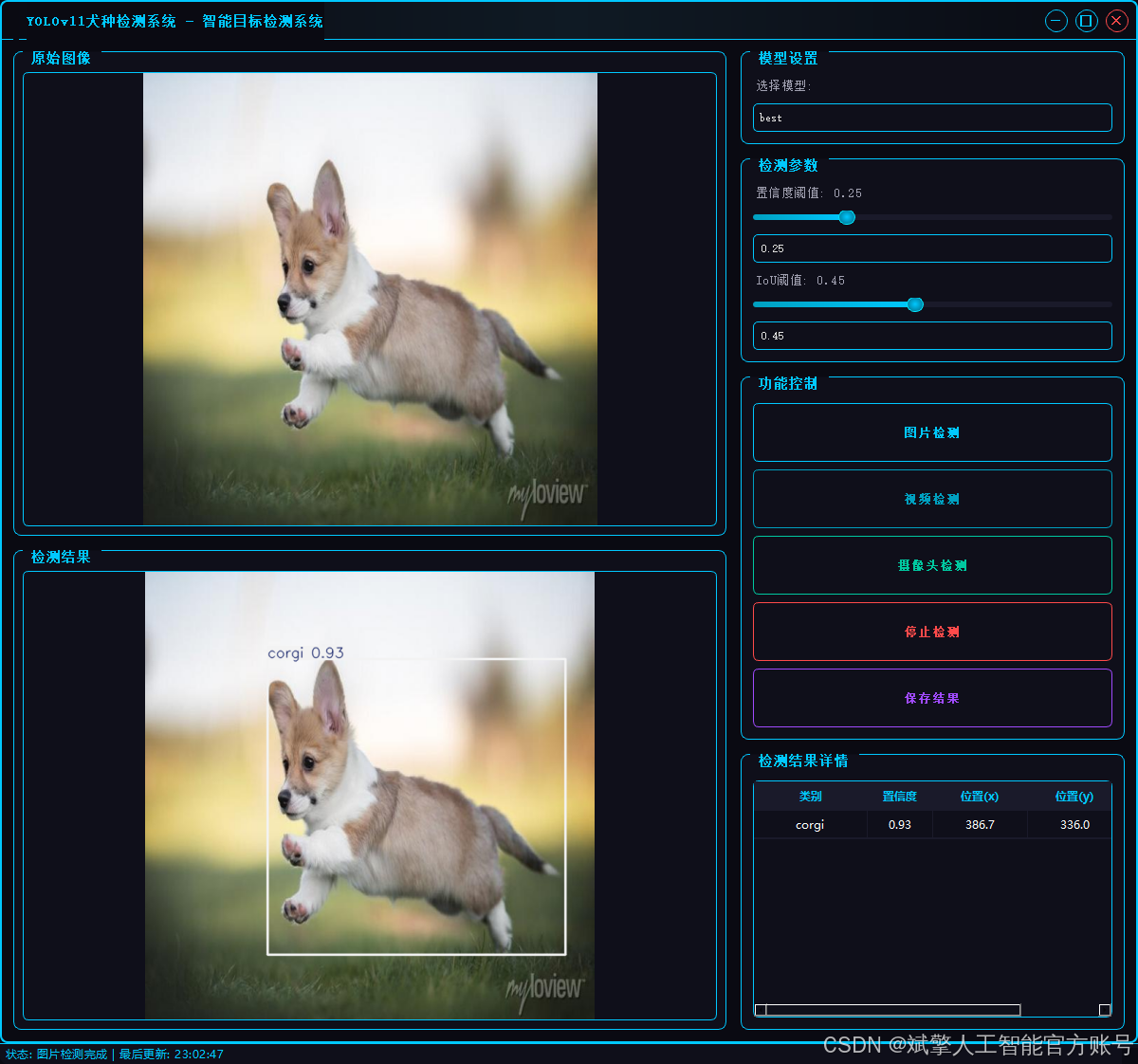Adjust the IoU threshold slider handle

pos(915,304)
